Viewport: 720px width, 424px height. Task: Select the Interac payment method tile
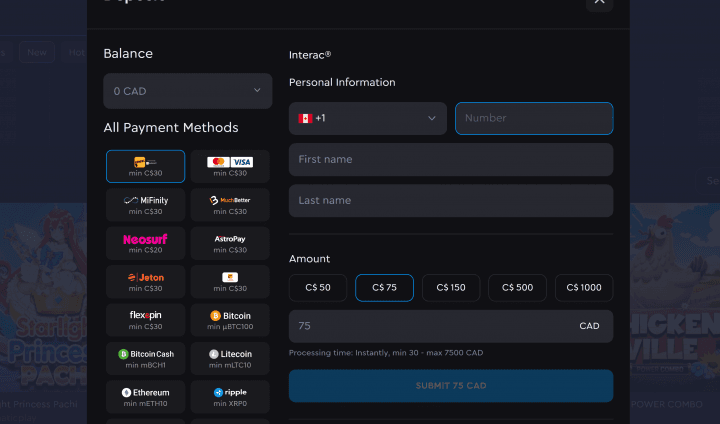(145, 166)
